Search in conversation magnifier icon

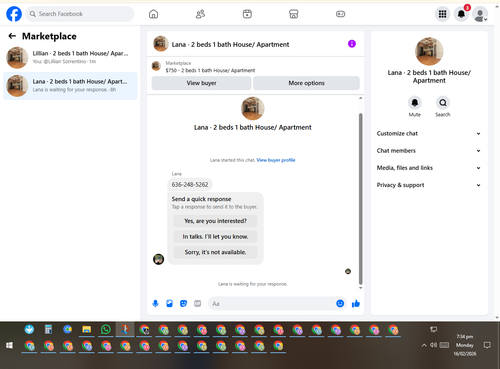pyautogui.click(x=443, y=103)
